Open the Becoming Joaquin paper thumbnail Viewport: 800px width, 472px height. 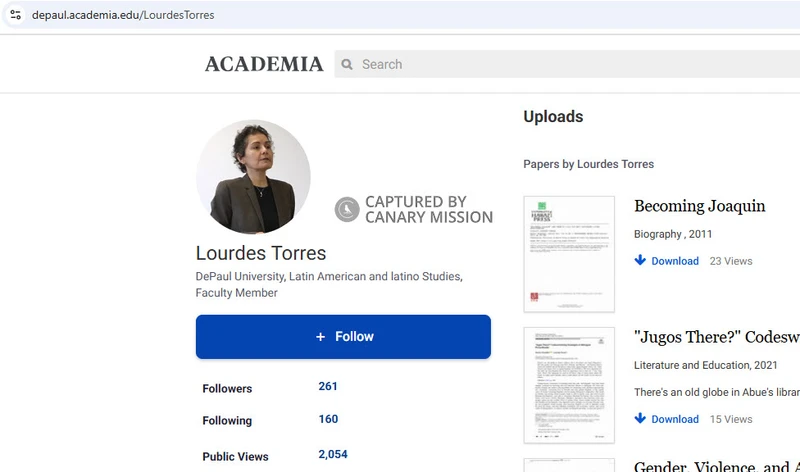click(x=569, y=254)
